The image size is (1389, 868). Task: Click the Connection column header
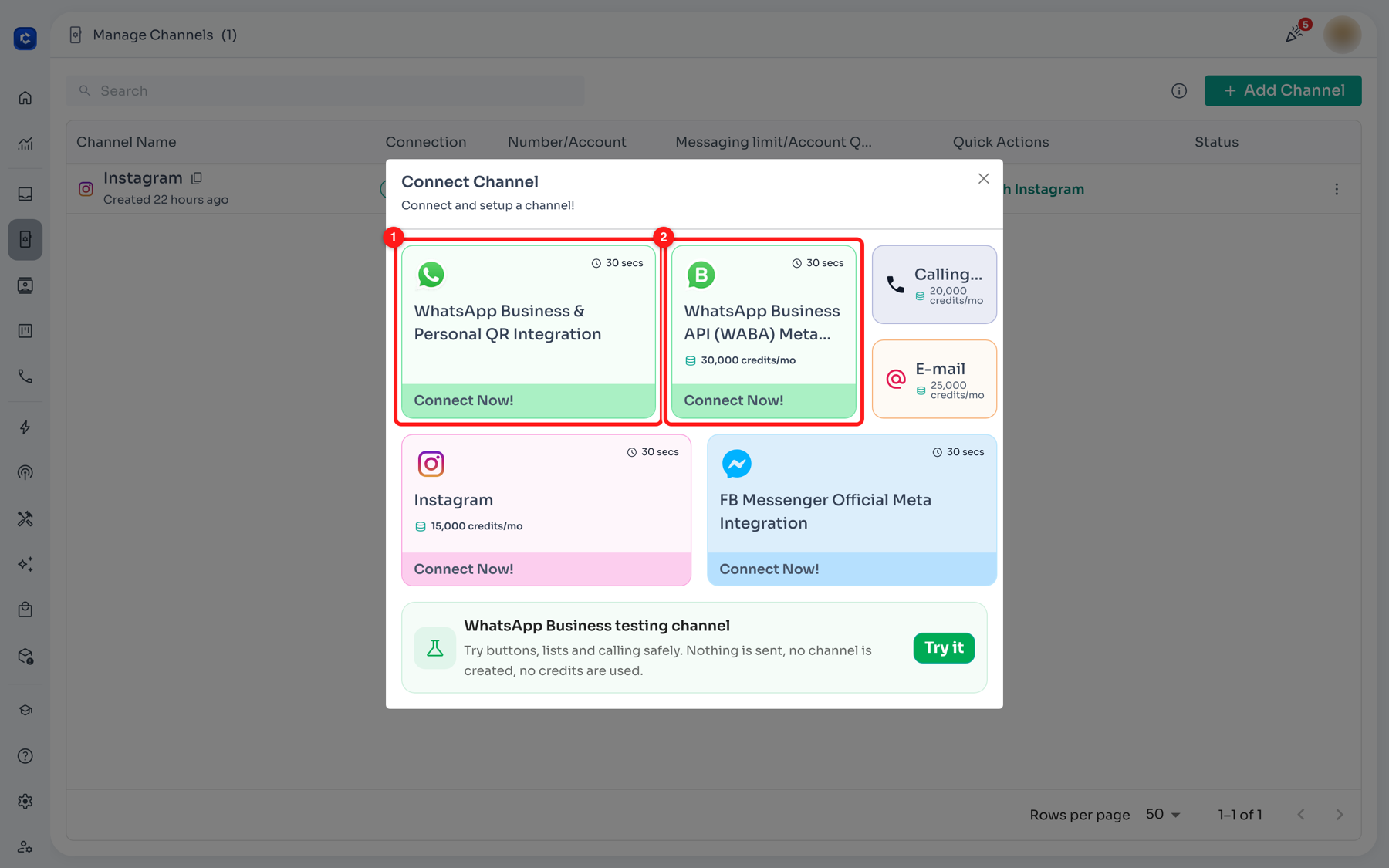pyautogui.click(x=426, y=142)
